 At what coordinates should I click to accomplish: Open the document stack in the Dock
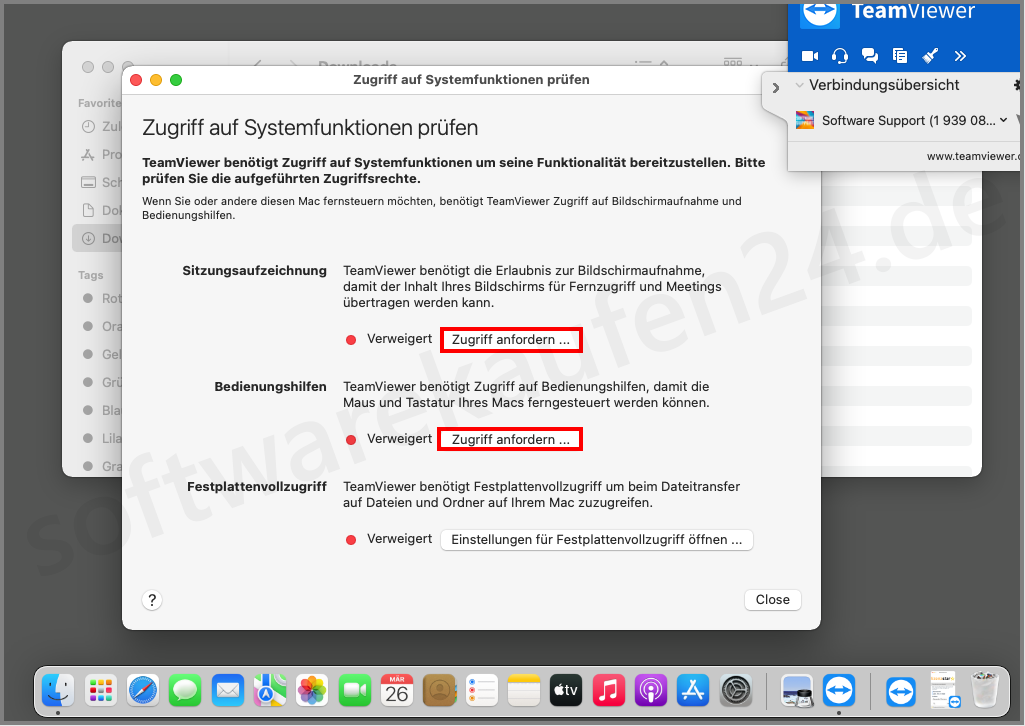(943, 690)
